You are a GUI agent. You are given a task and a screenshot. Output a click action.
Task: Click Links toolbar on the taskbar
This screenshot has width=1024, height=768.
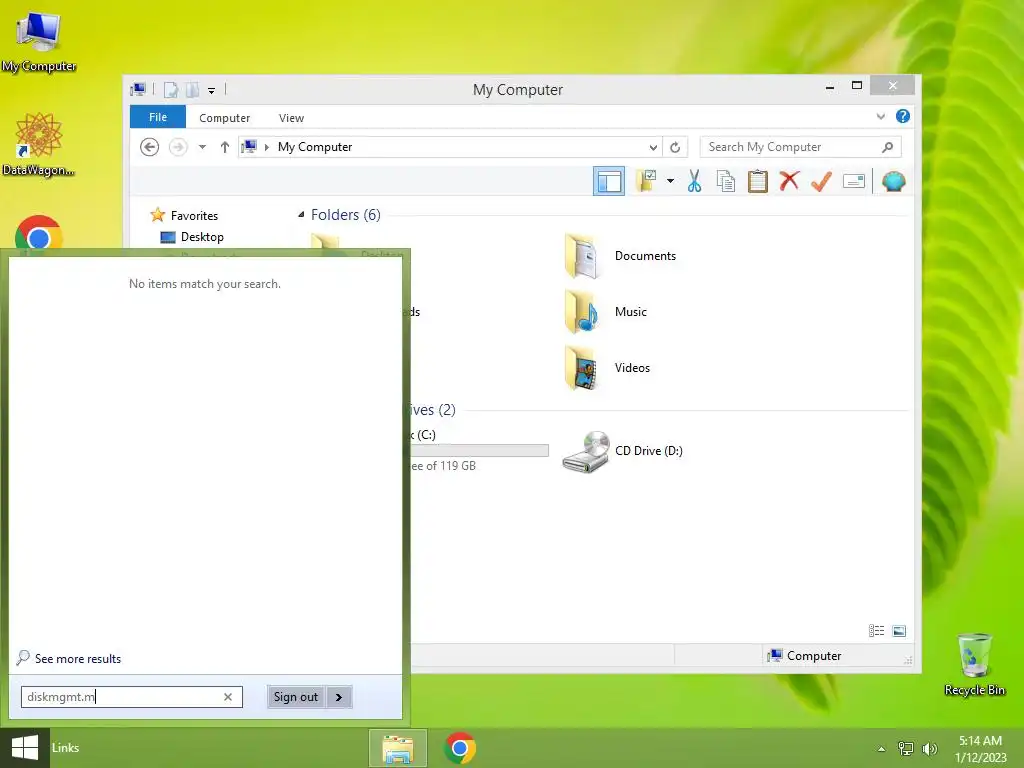point(65,748)
